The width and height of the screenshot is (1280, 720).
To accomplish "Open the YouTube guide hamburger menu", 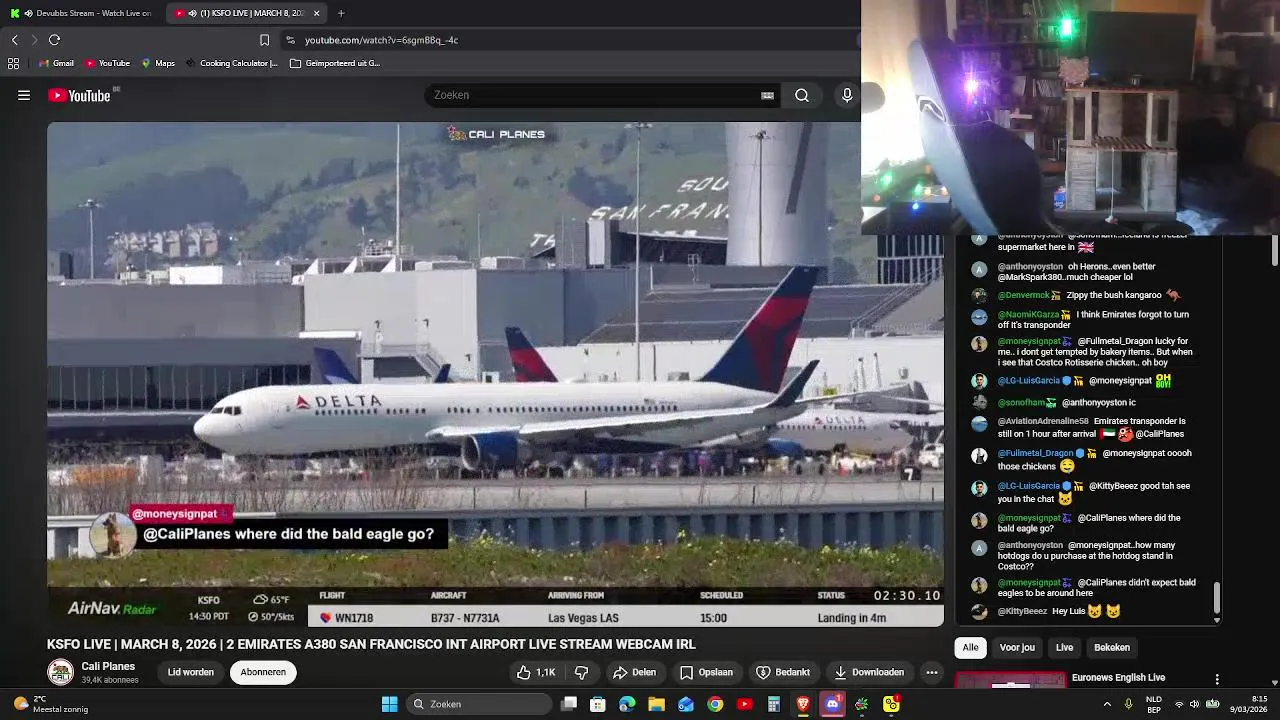I will point(24,95).
